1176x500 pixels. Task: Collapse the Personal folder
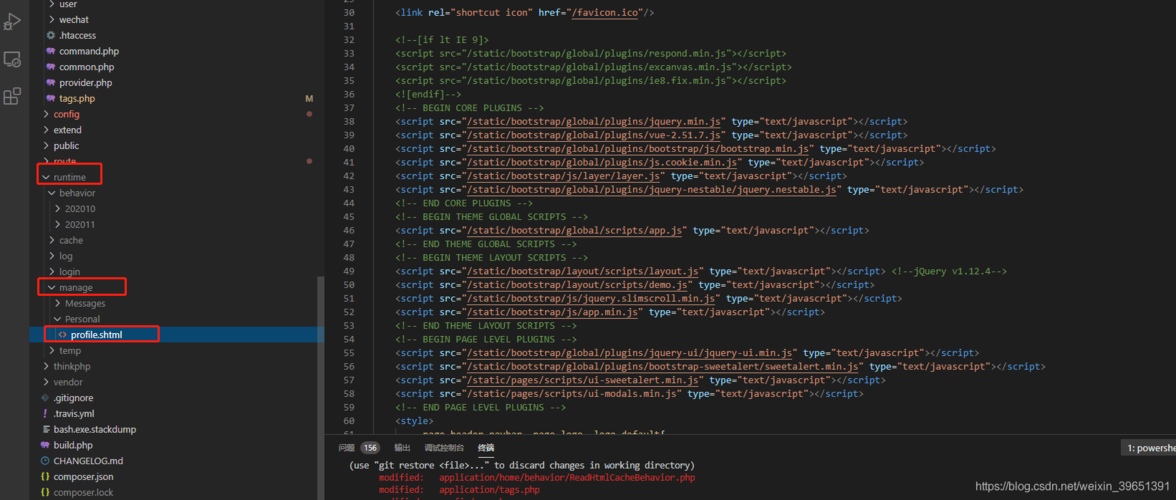click(x=57, y=319)
